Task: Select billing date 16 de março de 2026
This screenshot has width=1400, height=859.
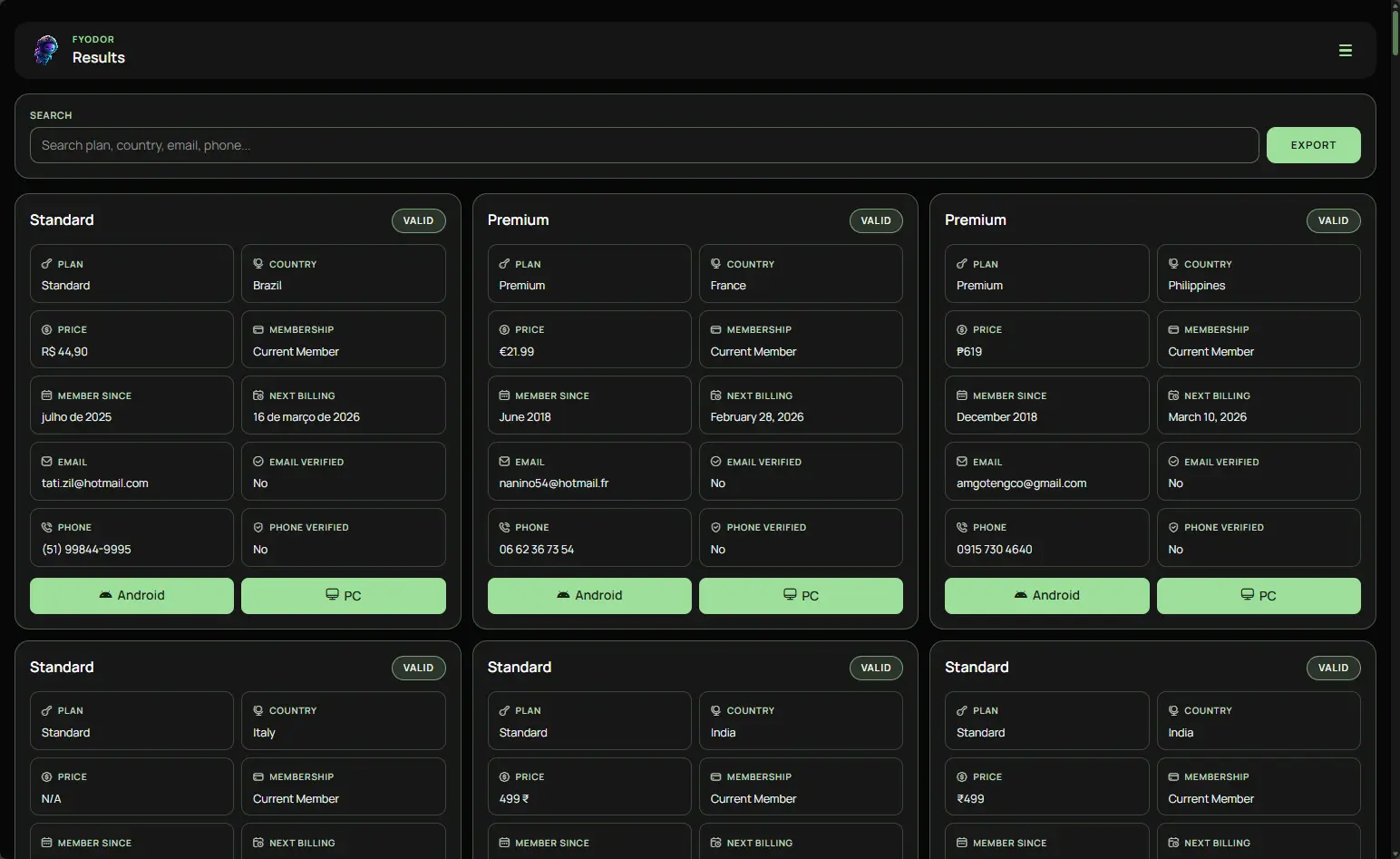Action: 306,417
